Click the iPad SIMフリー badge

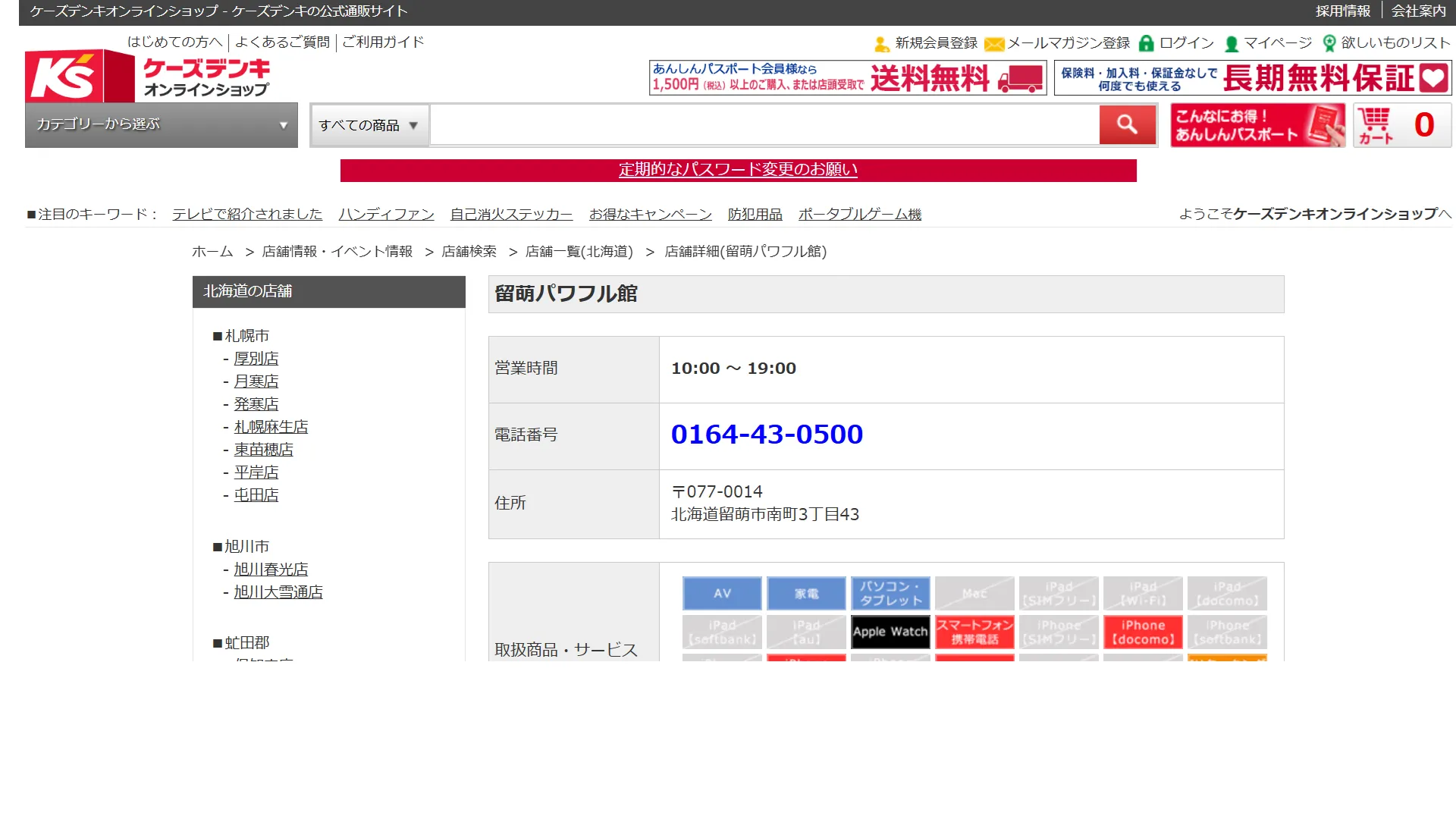pyautogui.click(x=1059, y=594)
